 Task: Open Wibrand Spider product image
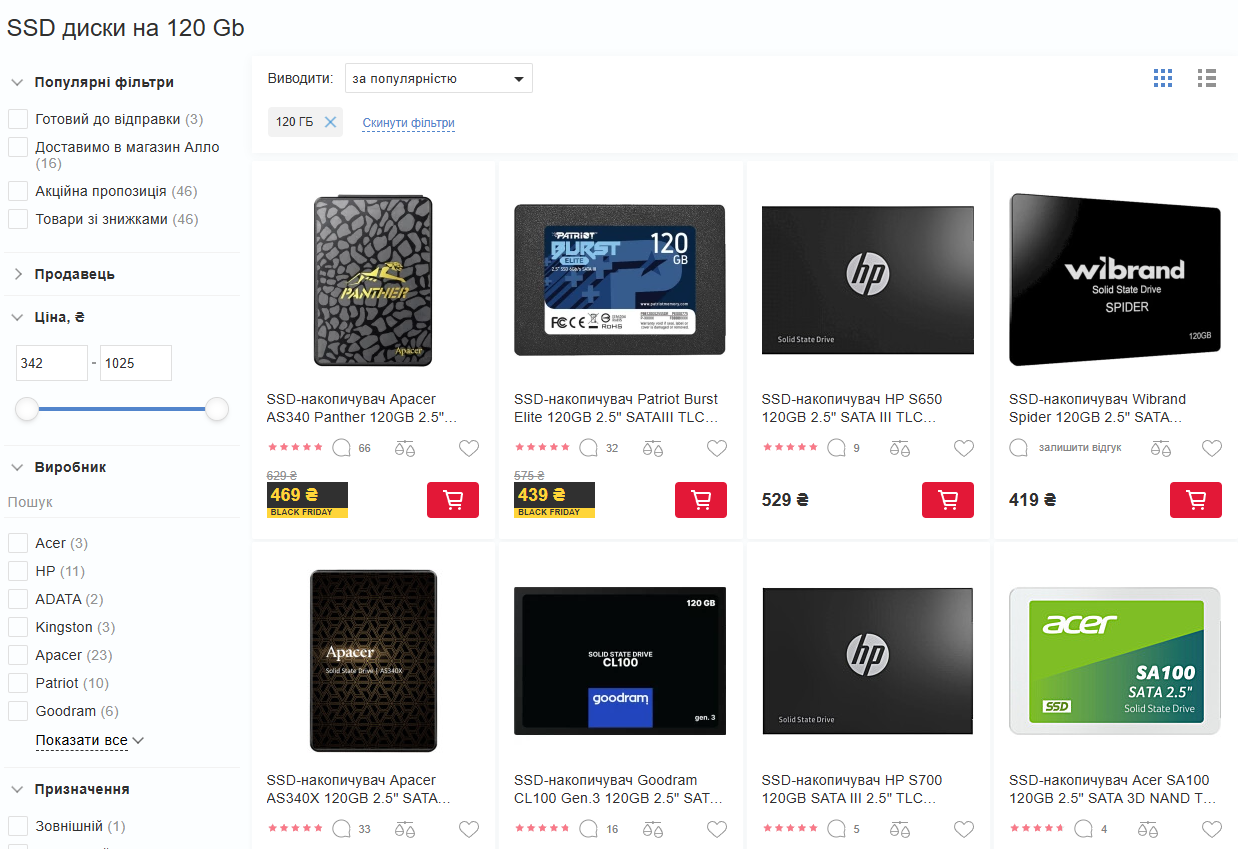1115,279
